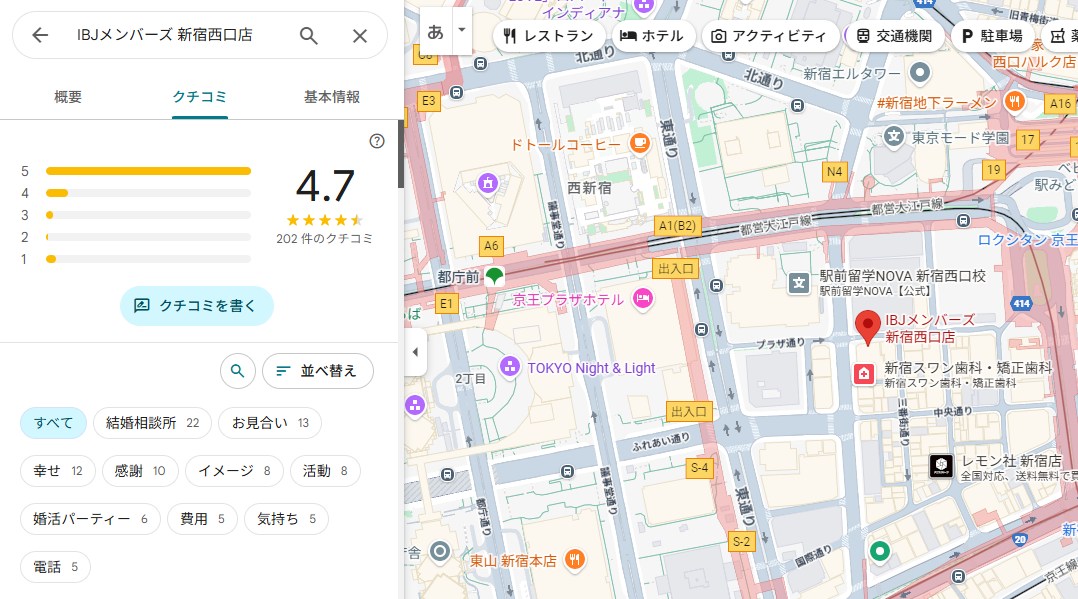Search within reviews using magnifier button
1078x599 pixels.
pos(237,371)
